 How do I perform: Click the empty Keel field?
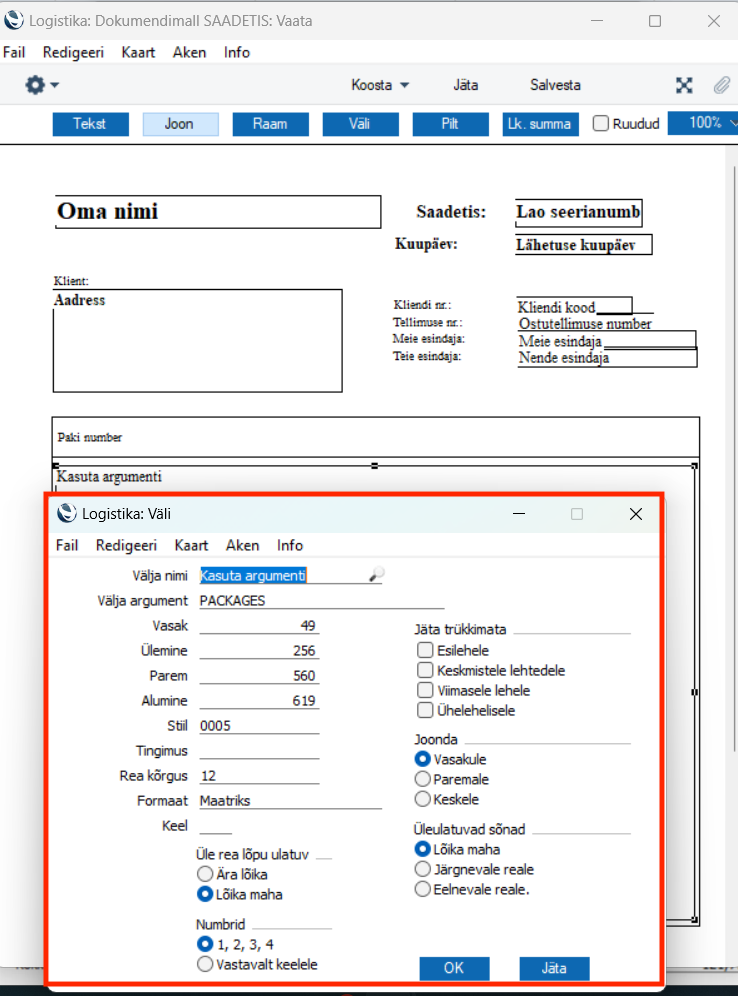(215, 825)
